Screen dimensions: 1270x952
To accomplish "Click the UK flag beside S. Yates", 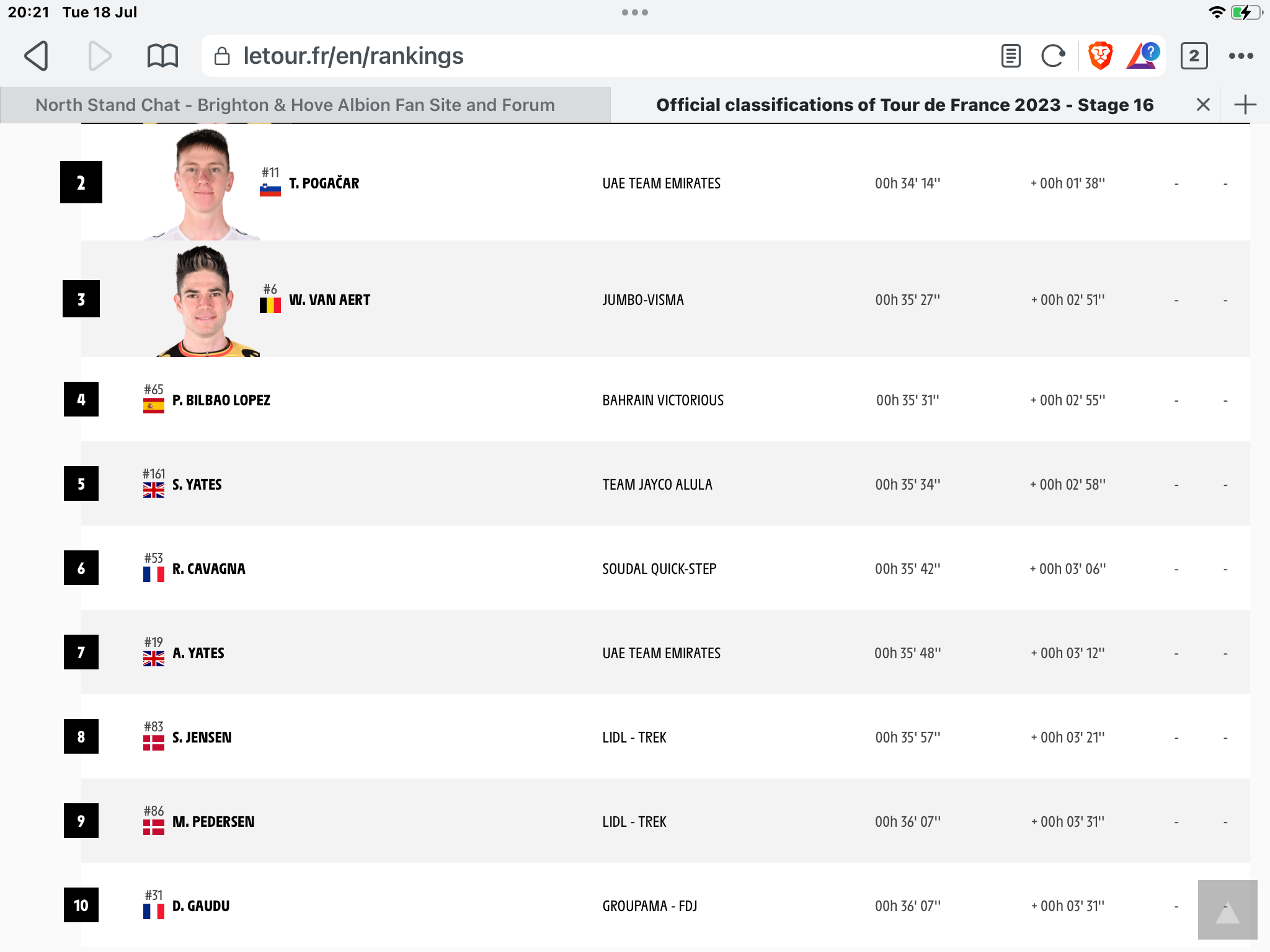I will (x=153, y=490).
